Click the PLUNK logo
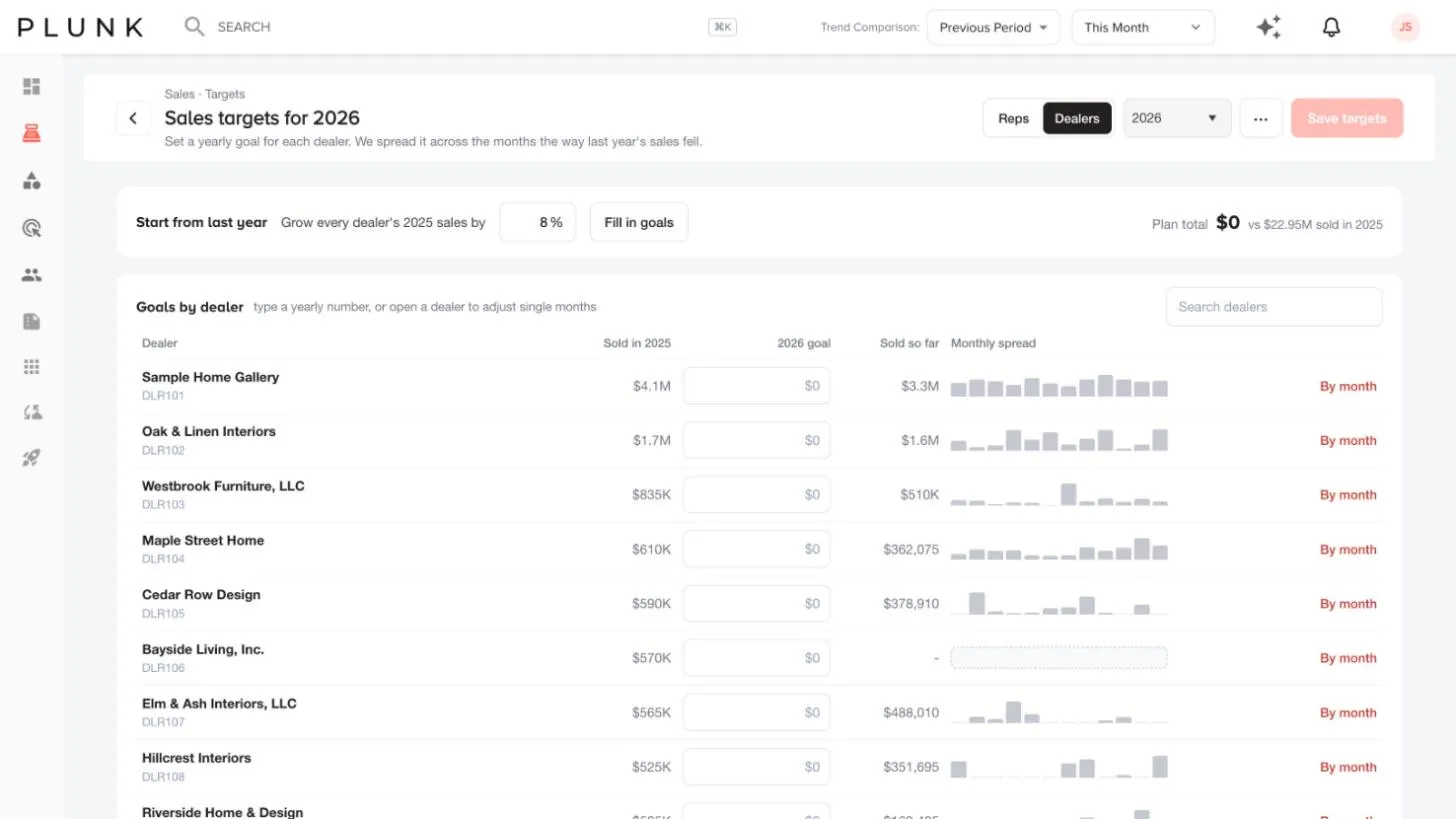 pos(80,27)
